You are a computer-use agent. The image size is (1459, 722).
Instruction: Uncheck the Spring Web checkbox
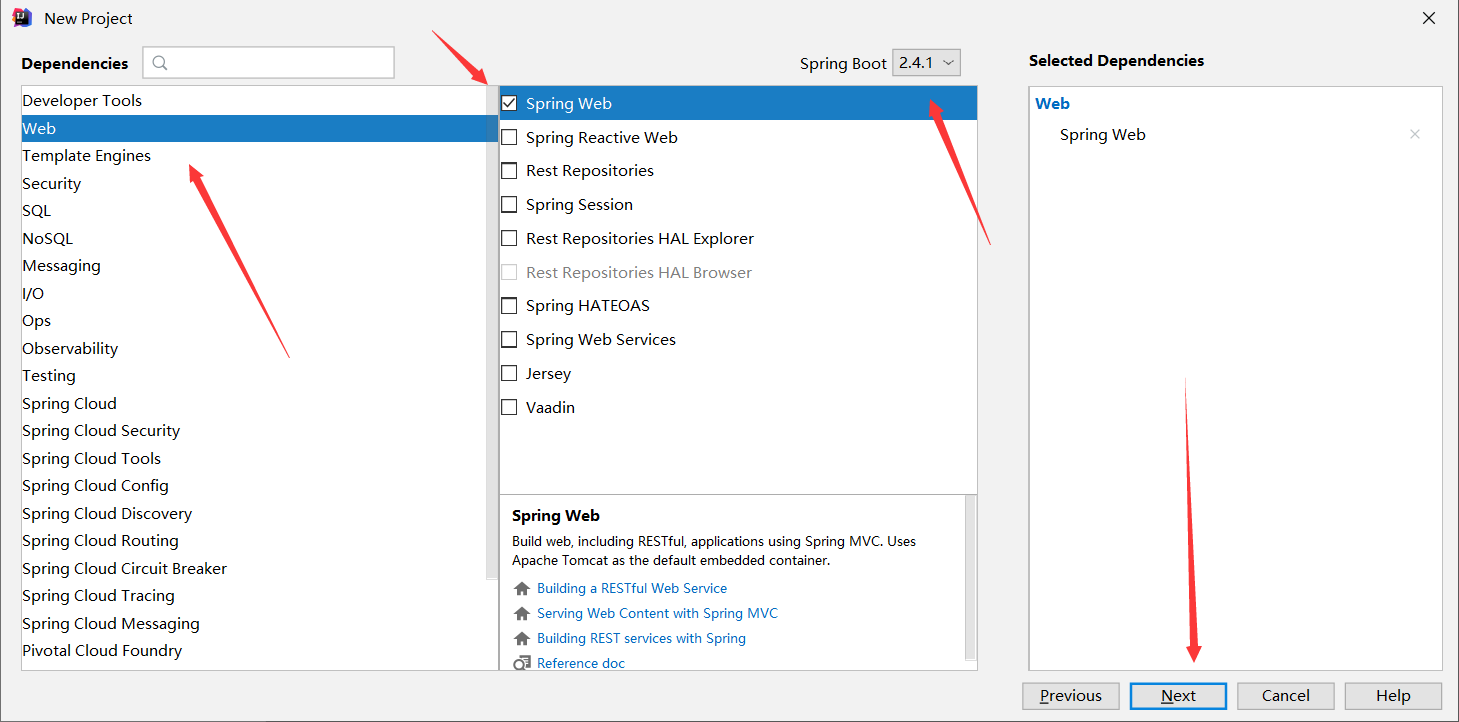pyautogui.click(x=509, y=103)
